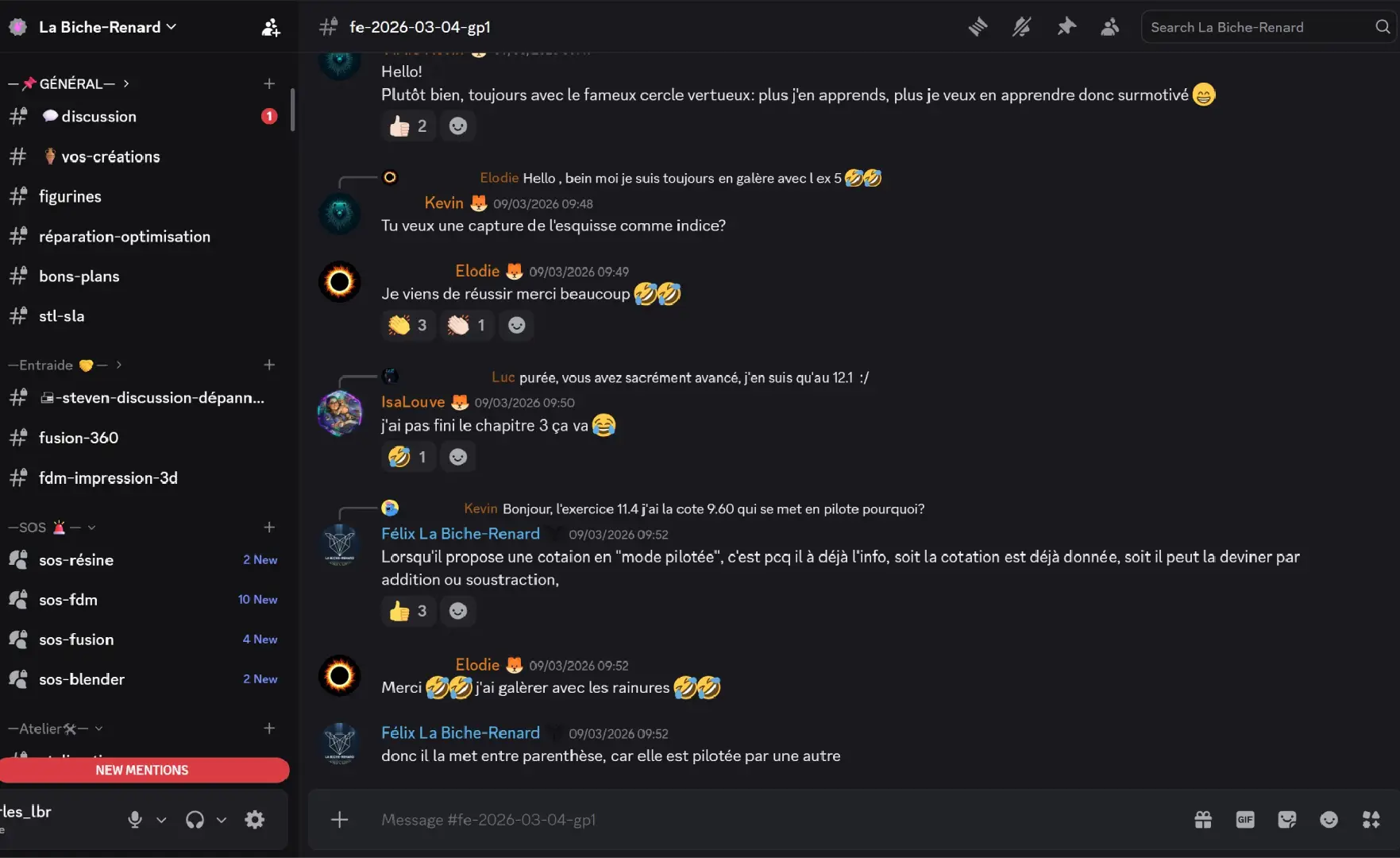Click the invite people icon
This screenshot has width=1400, height=858.
(x=270, y=28)
